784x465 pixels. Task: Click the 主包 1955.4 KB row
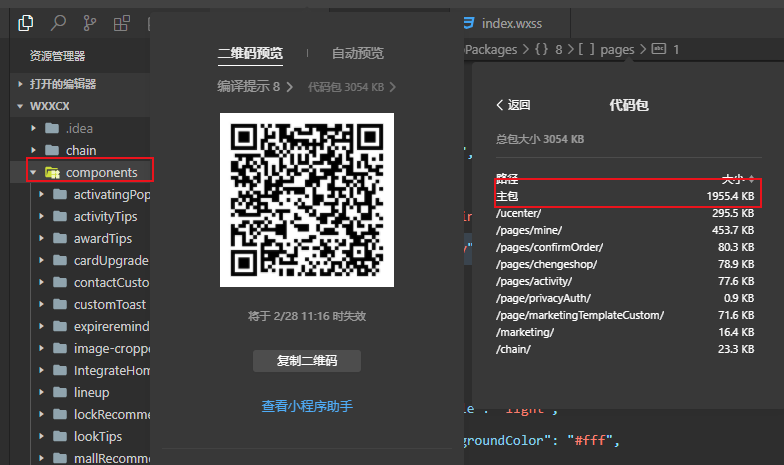[625, 196]
